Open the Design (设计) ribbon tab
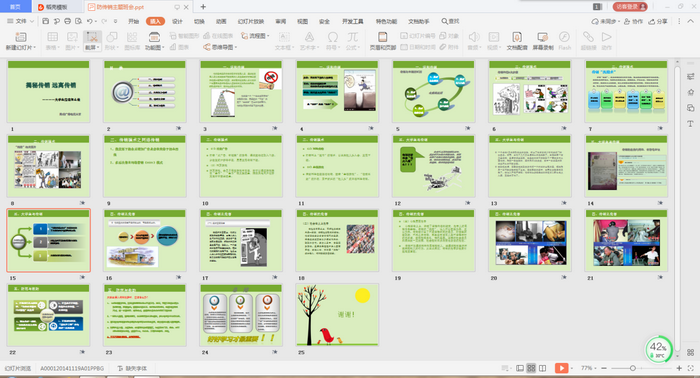The width and height of the screenshot is (700, 378). (177, 21)
